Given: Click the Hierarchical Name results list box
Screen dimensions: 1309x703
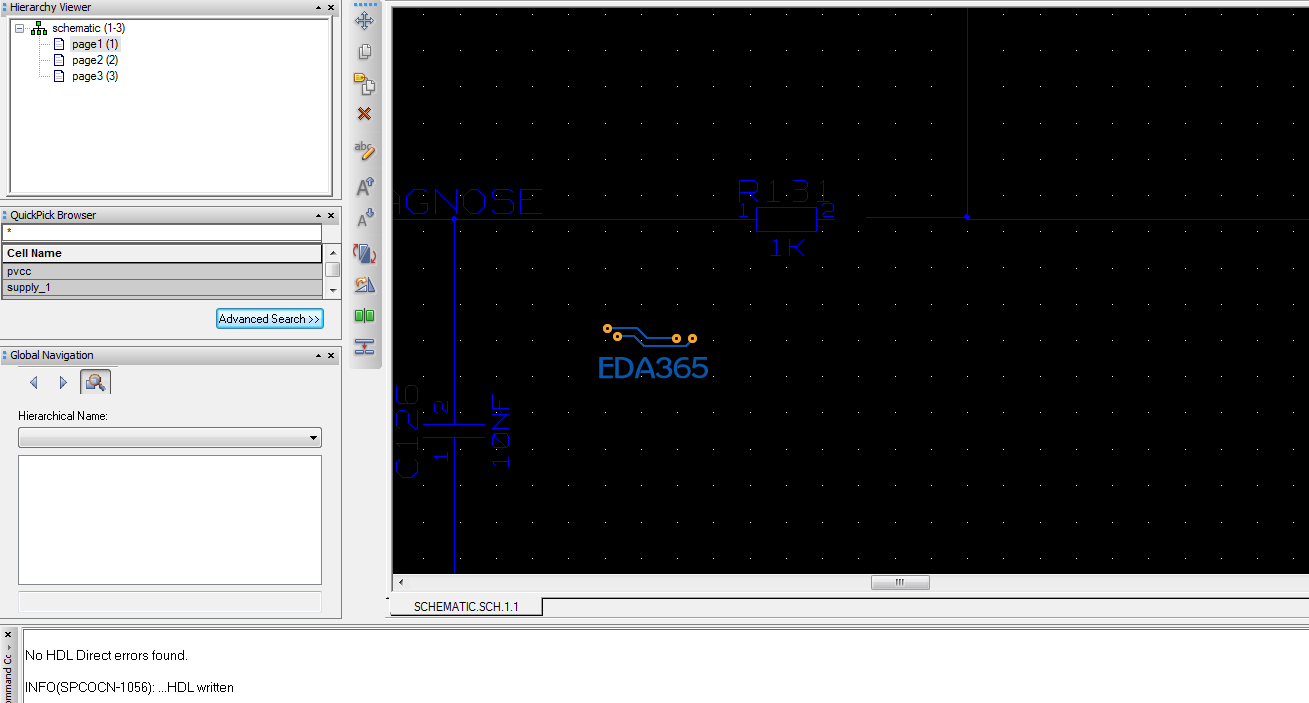Looking at the screenshot, I should point(170,520).
